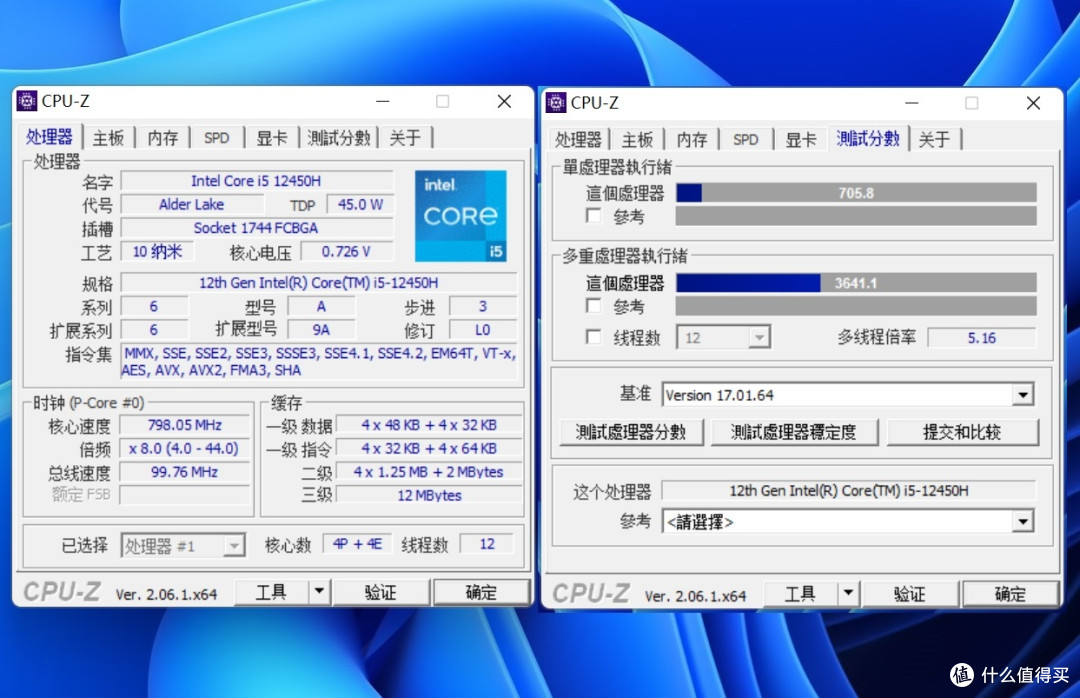Click the multiplier value x 8.0 (4.0 - 44.0)
The image size is (1080, 698).
(x=185, y=448)
